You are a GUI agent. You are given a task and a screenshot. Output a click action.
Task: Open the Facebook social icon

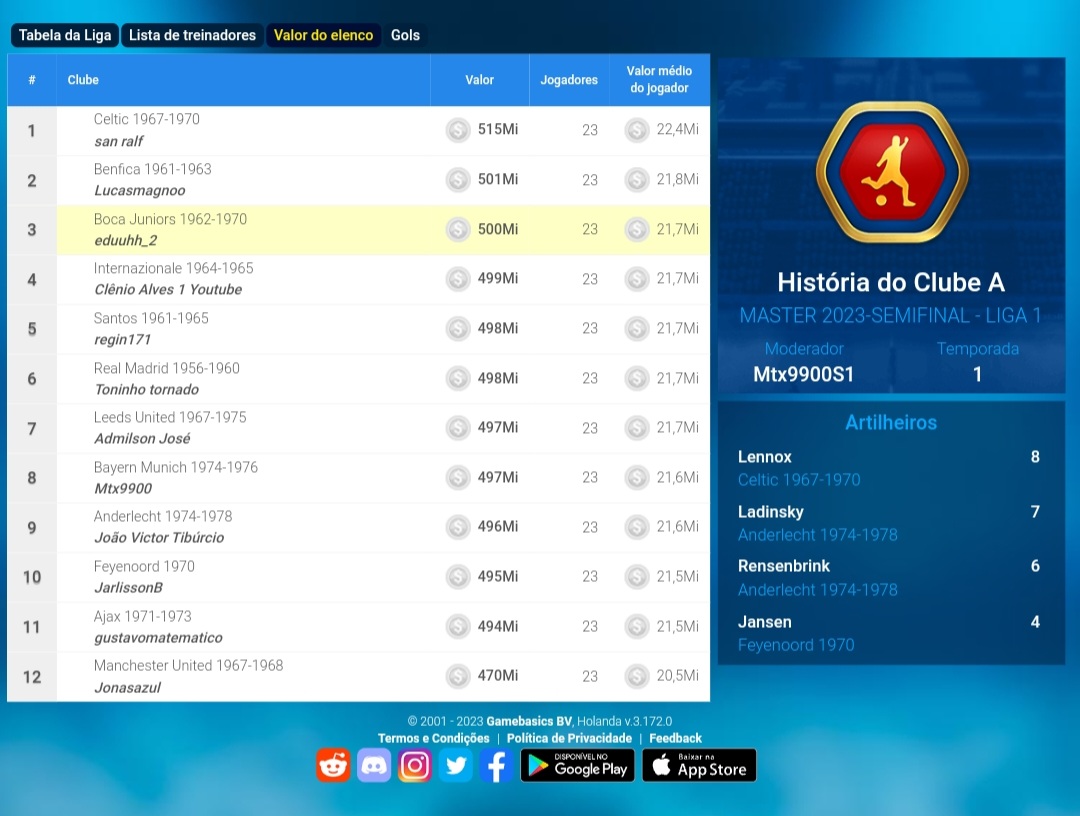click(x=496, y=766)
